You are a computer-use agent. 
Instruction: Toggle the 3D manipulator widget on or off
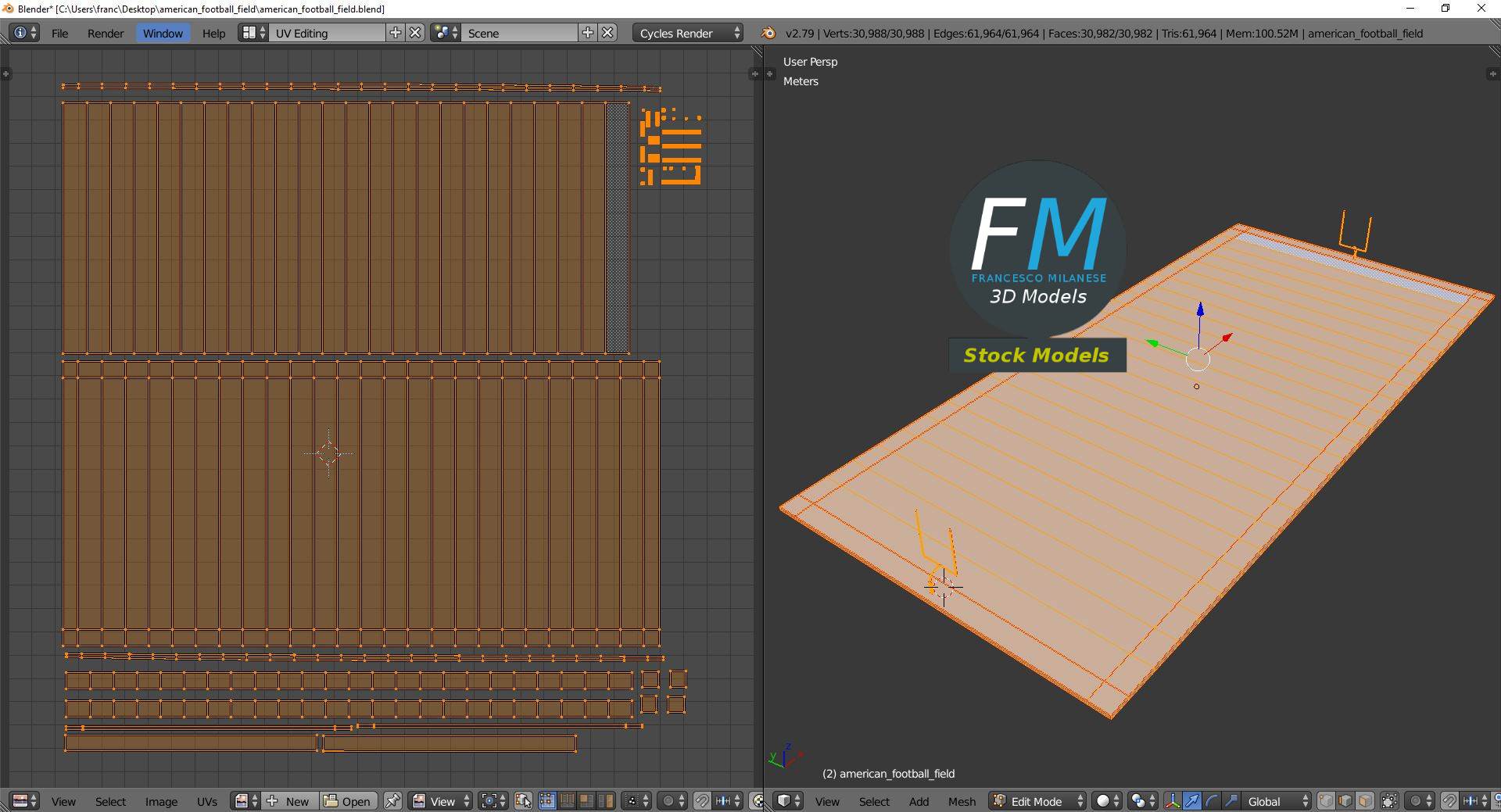(1172, 801)
